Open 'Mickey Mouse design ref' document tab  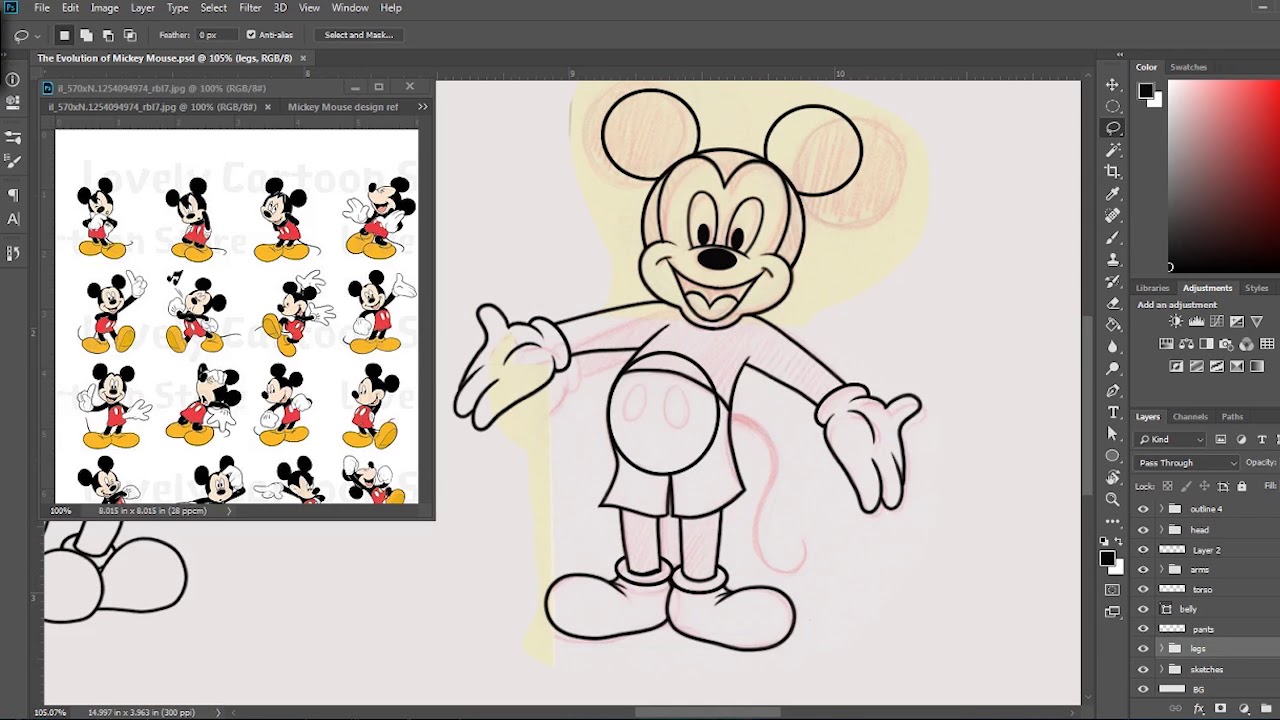tap(343, 107)
